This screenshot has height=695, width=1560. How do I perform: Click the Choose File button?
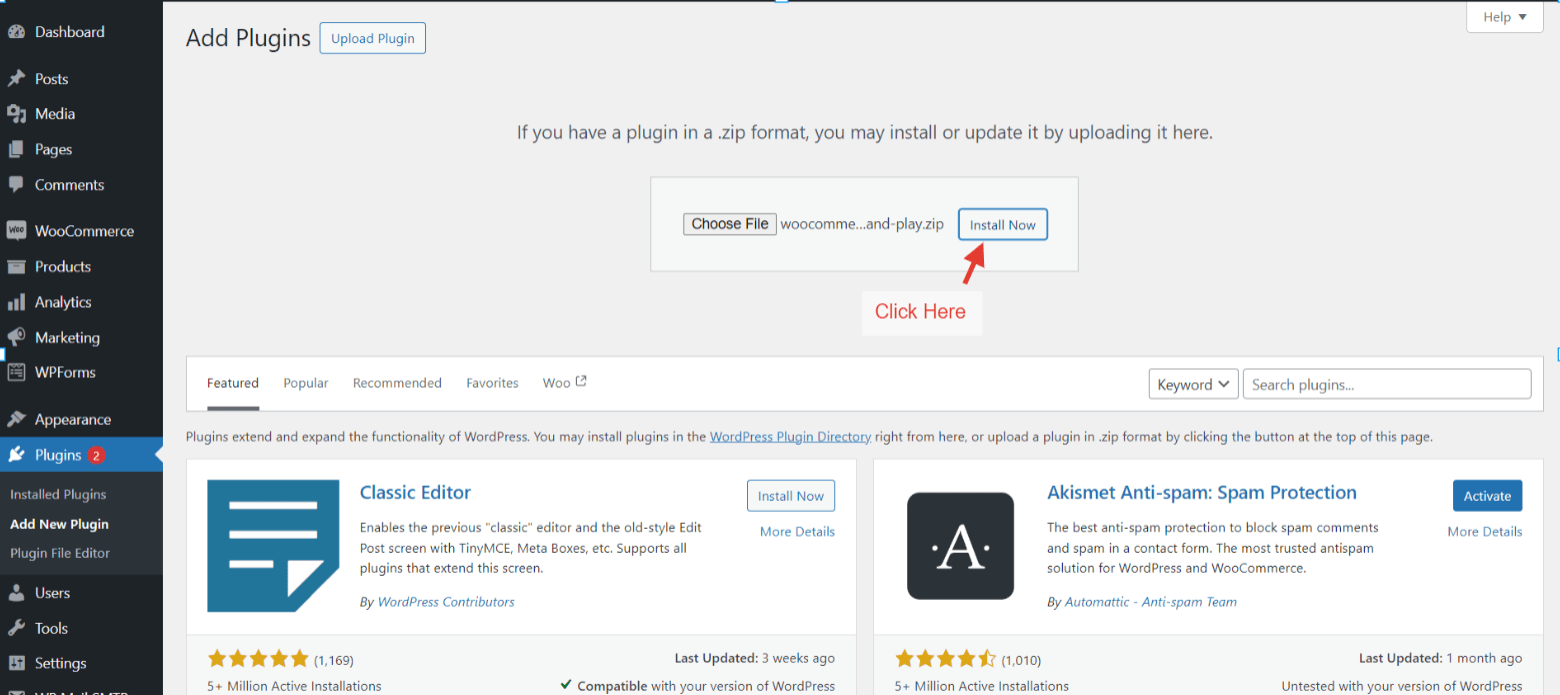pos(730,224)
